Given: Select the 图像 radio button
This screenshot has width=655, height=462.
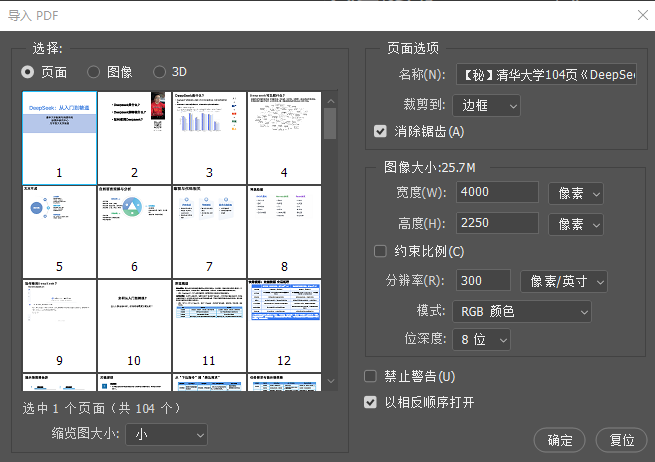Looking at the screenshot, I should pos(93,72).
